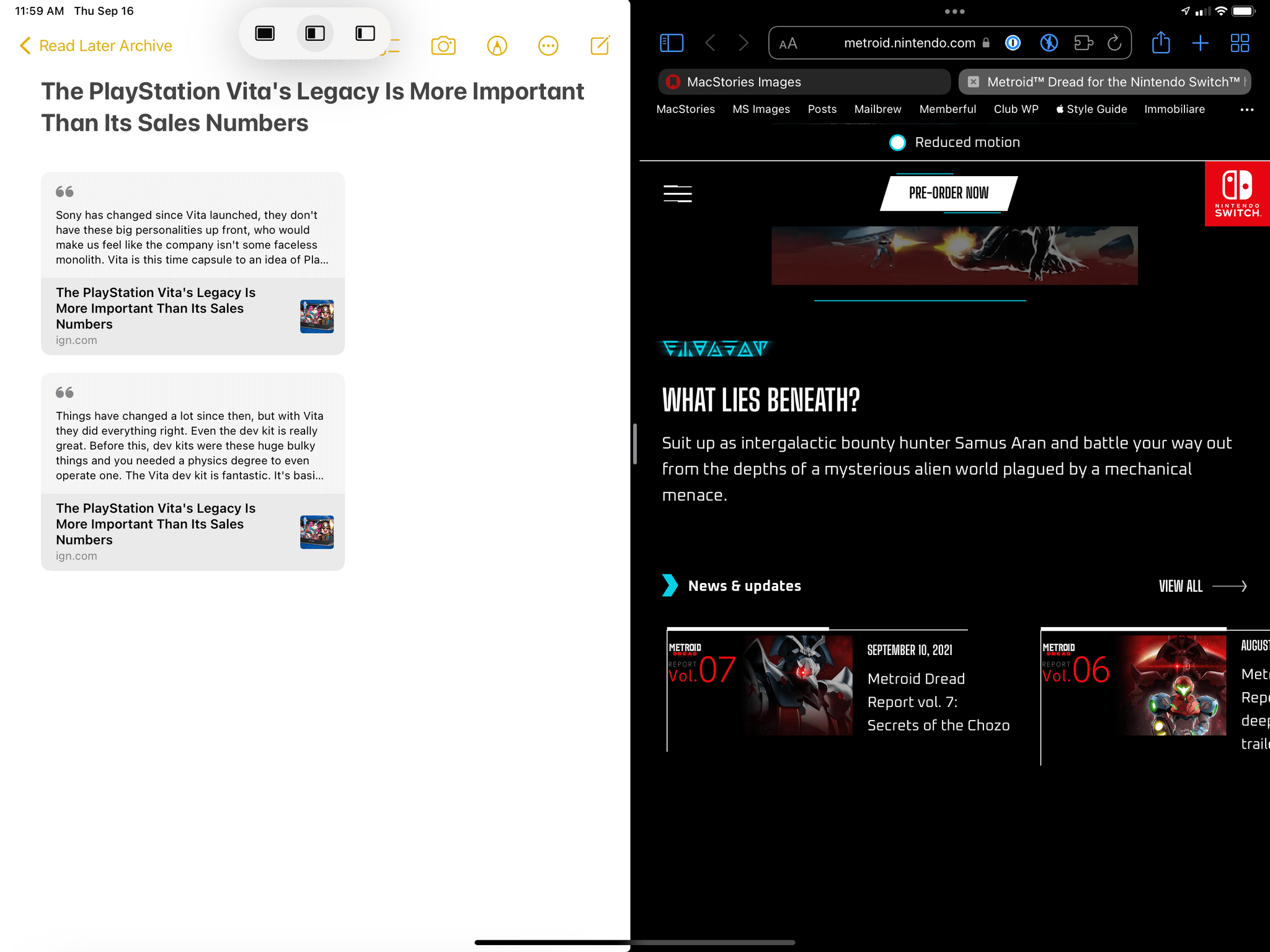The height and width of the screenshot is (952, 1270).
Task: Tap the 'News & updates' heading
Action: [x=744, y=586]
